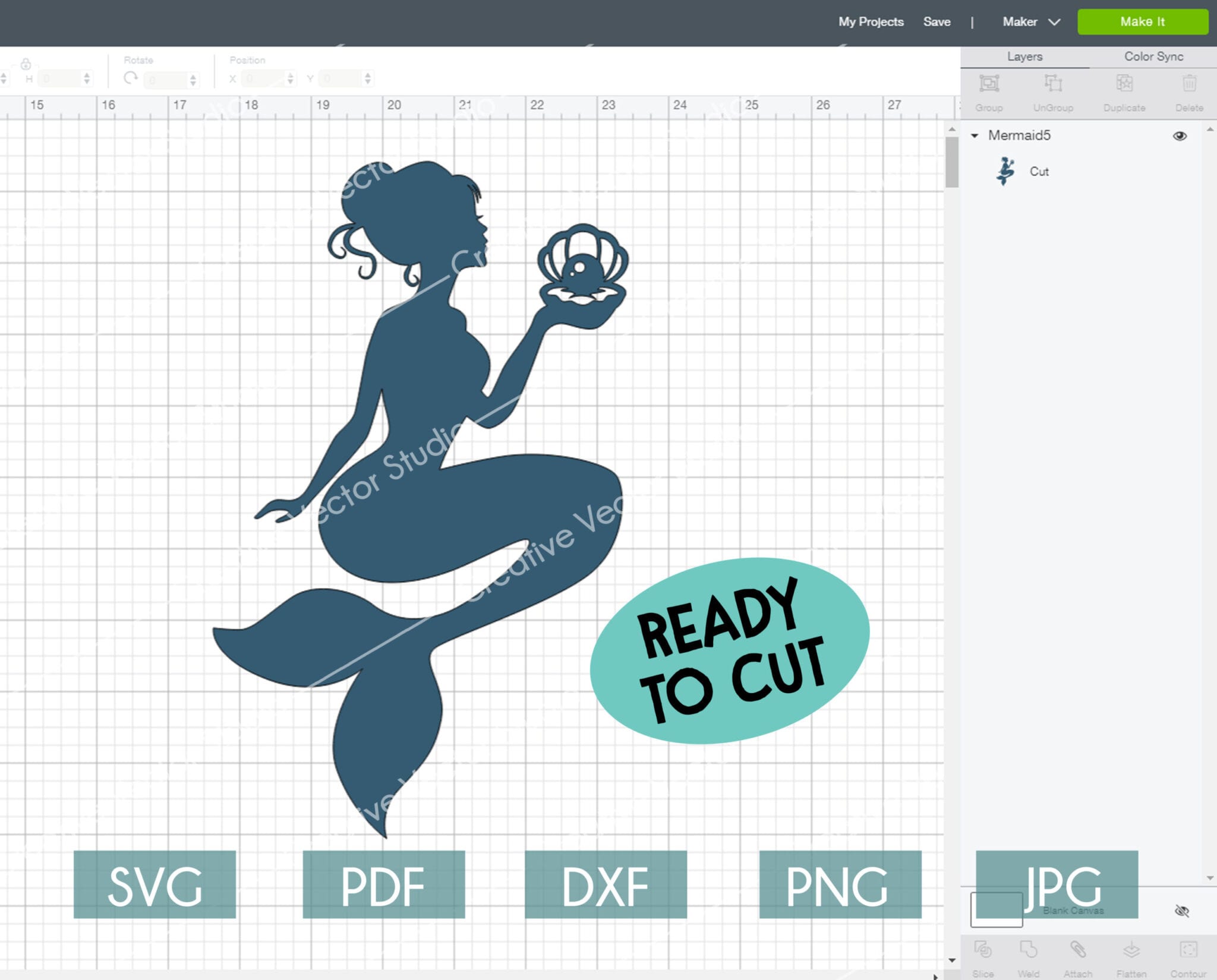Select the mermaid Cut layer thumbnail

click(1005, 171)
